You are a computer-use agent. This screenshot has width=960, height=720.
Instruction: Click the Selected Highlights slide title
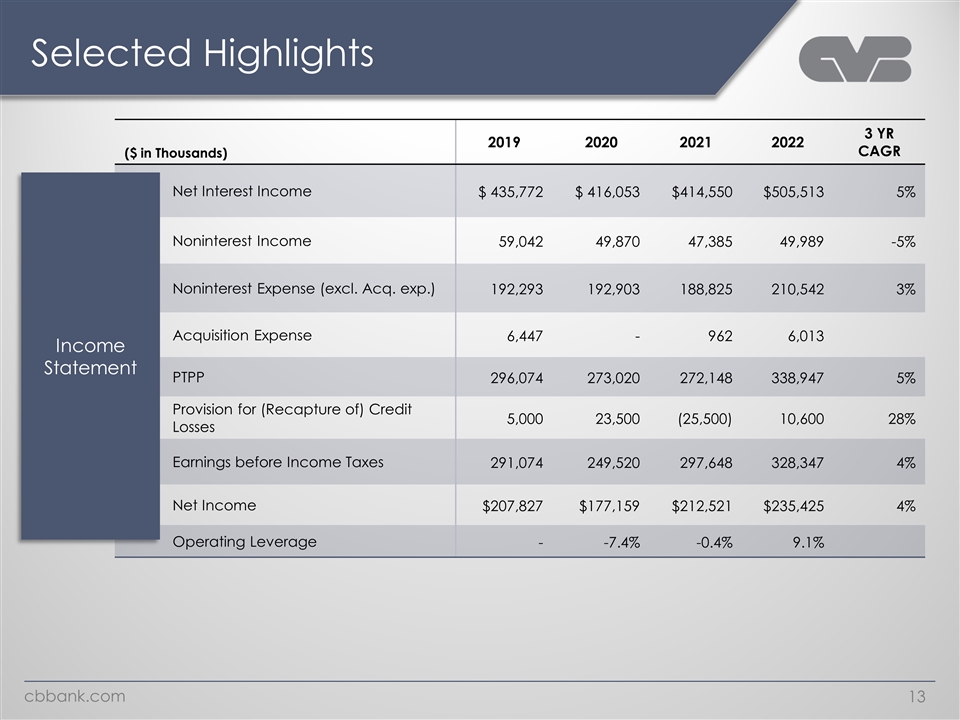tap(202, 53)
